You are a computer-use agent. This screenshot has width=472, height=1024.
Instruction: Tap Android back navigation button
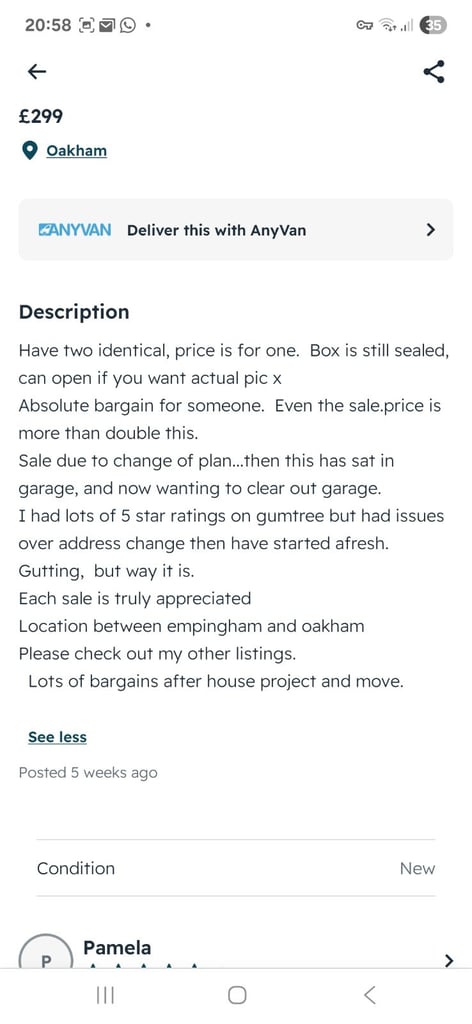370,995
